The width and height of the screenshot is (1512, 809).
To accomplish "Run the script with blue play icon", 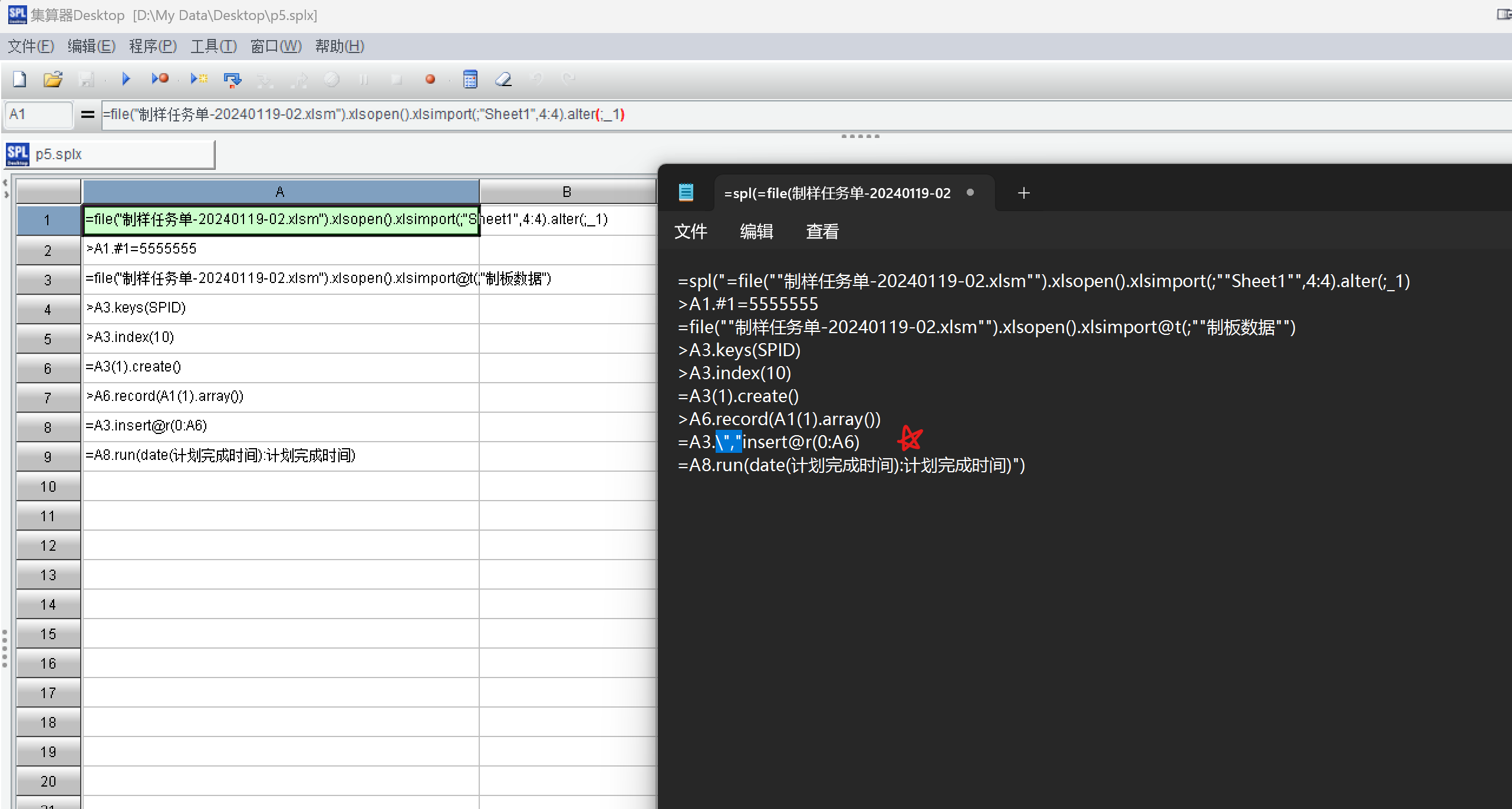I will pos(126,79).
